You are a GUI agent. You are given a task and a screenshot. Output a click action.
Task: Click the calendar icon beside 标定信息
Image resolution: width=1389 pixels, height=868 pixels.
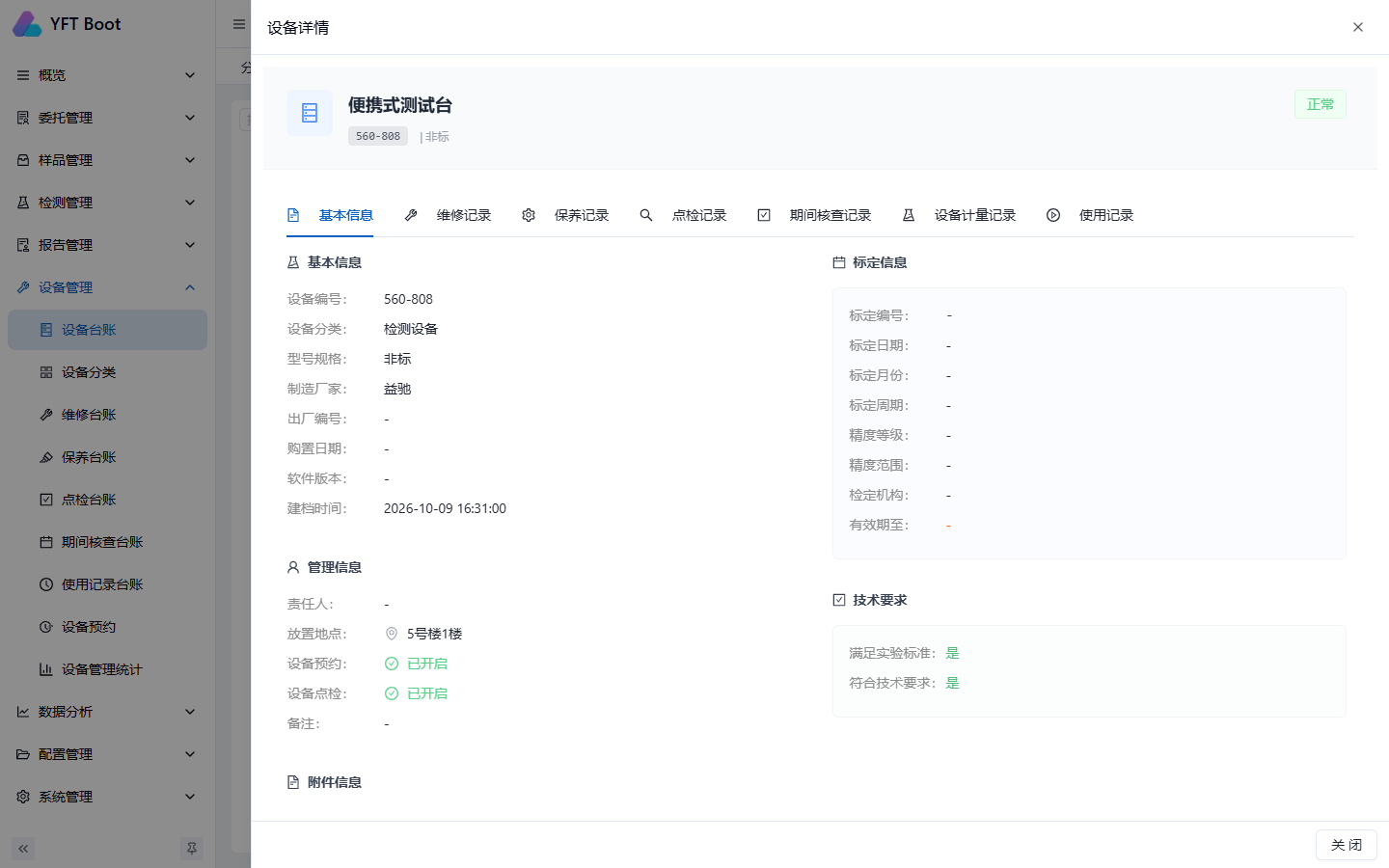[839, 262]
